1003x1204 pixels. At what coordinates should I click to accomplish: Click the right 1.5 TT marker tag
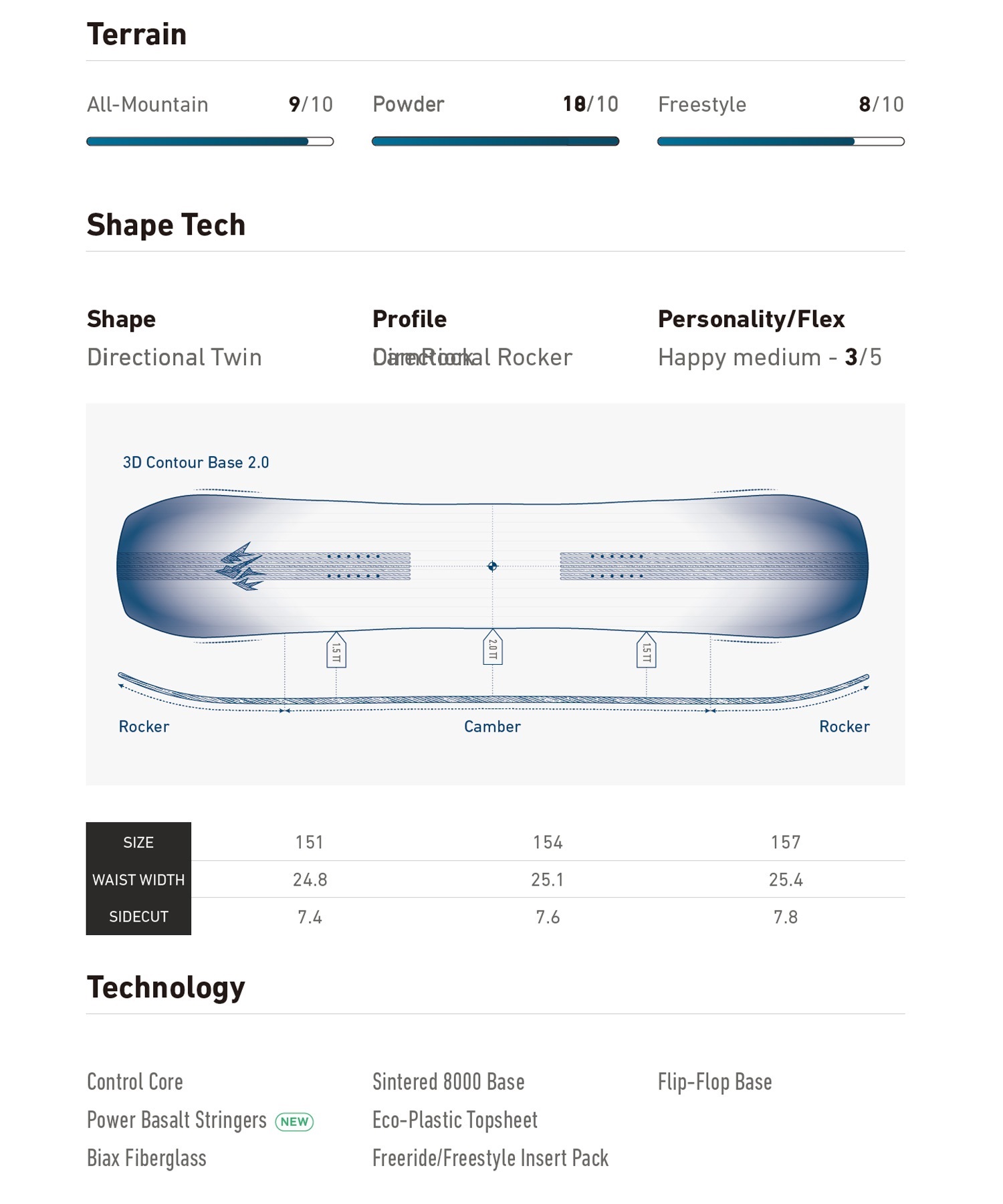(646, 649)
